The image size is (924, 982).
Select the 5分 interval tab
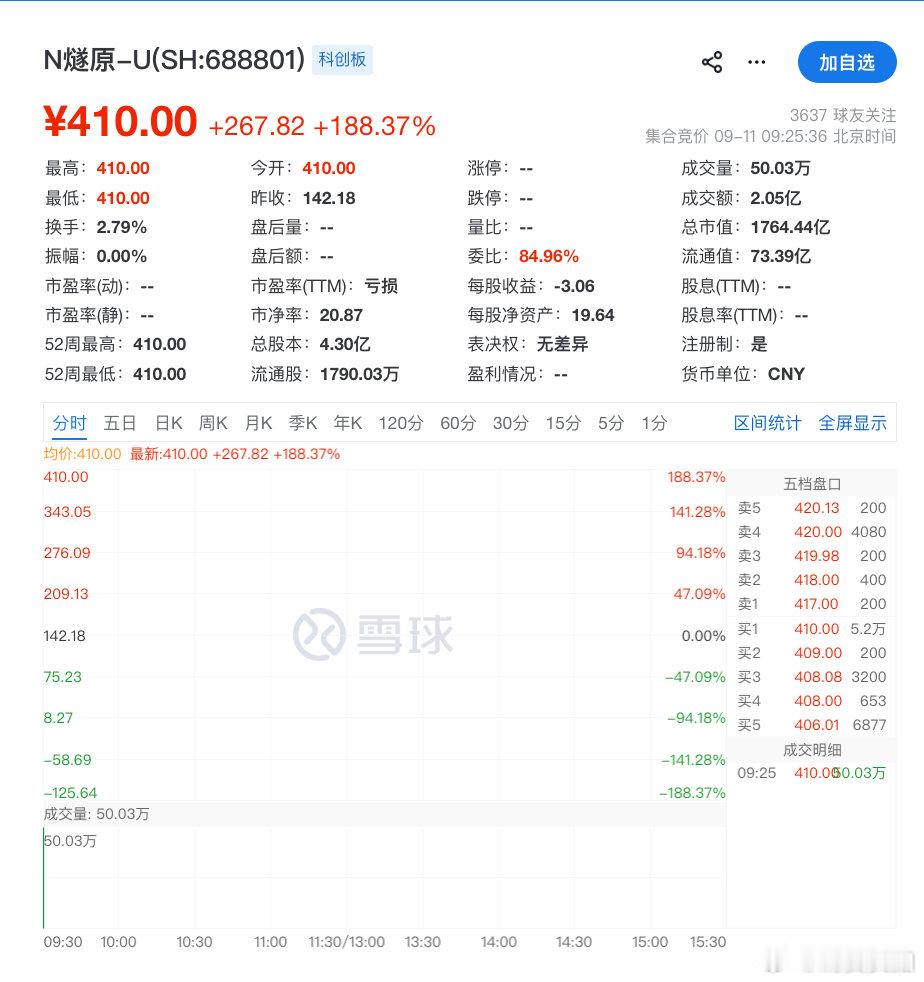611,423
